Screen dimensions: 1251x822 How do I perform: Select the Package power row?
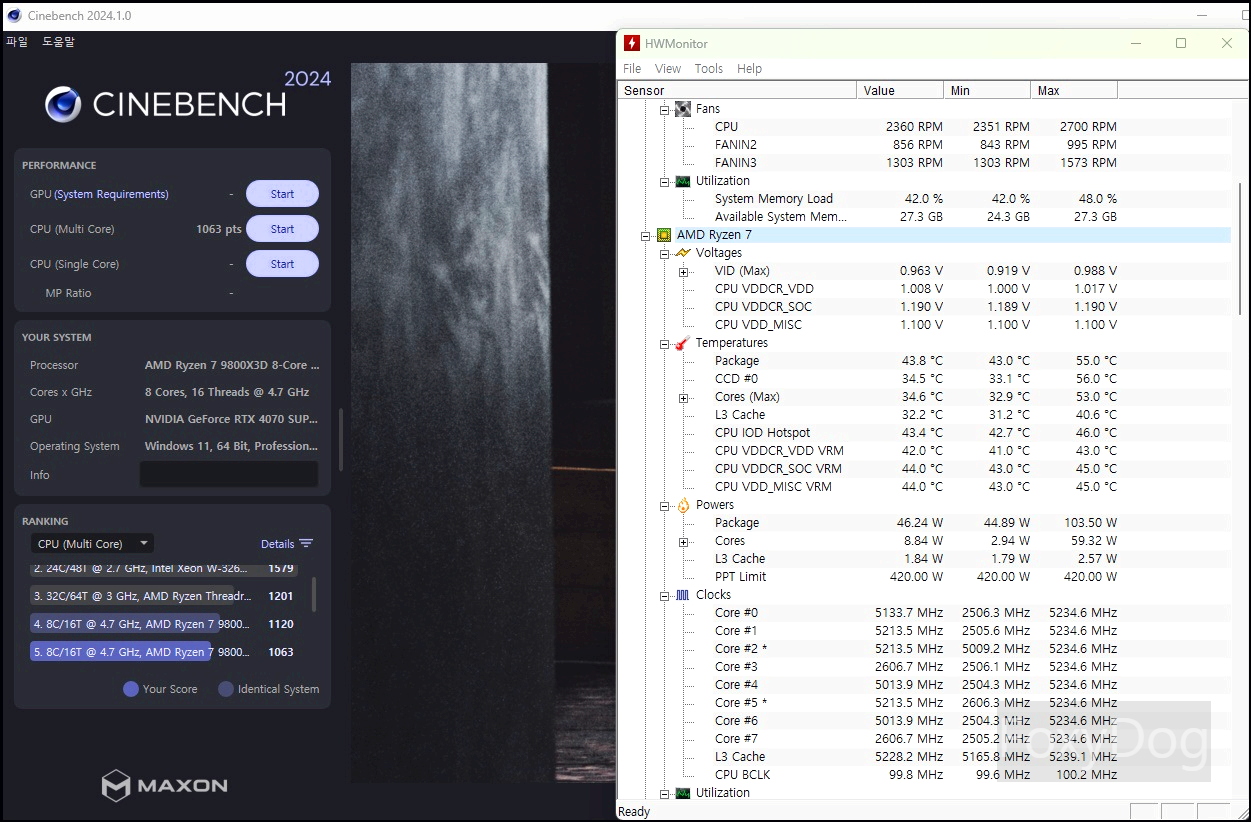point(915,523)
